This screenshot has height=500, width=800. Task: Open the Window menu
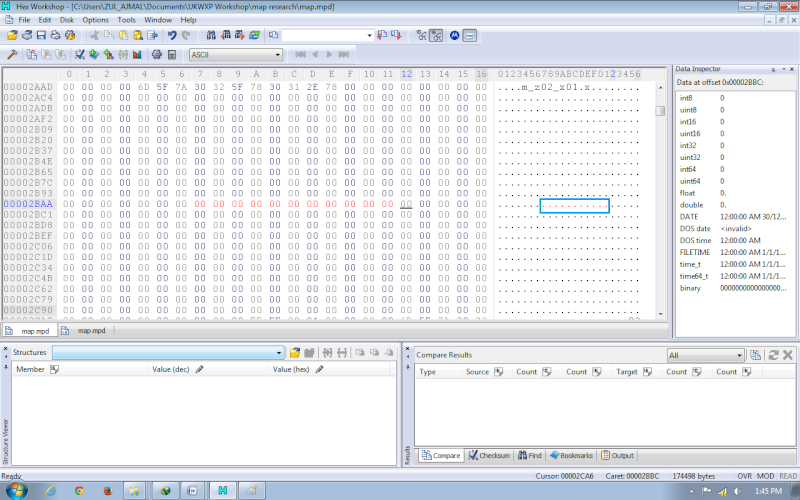158,20
